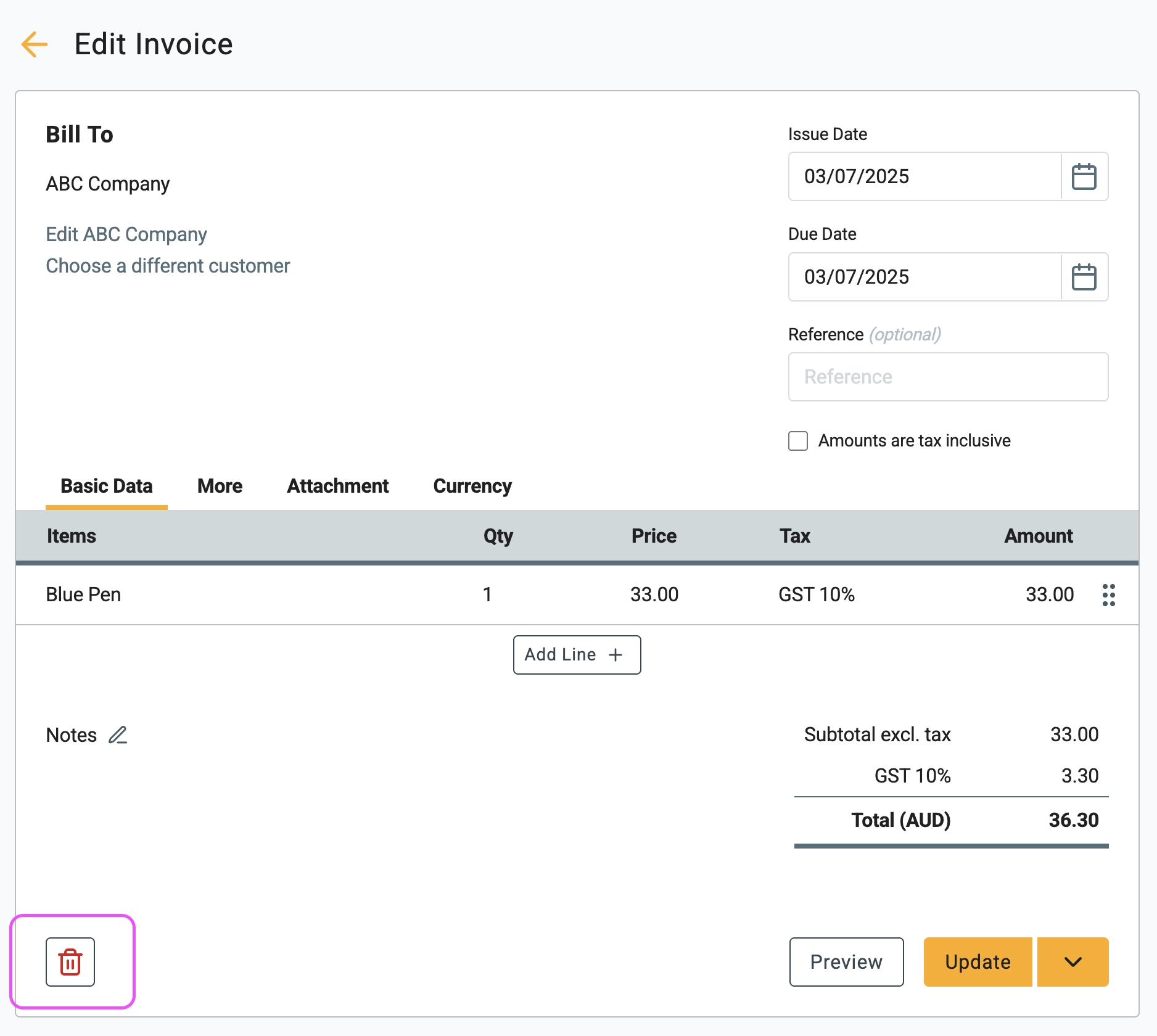Click the Notes label
This screenshot has height=1036, width=1157.
72,735
